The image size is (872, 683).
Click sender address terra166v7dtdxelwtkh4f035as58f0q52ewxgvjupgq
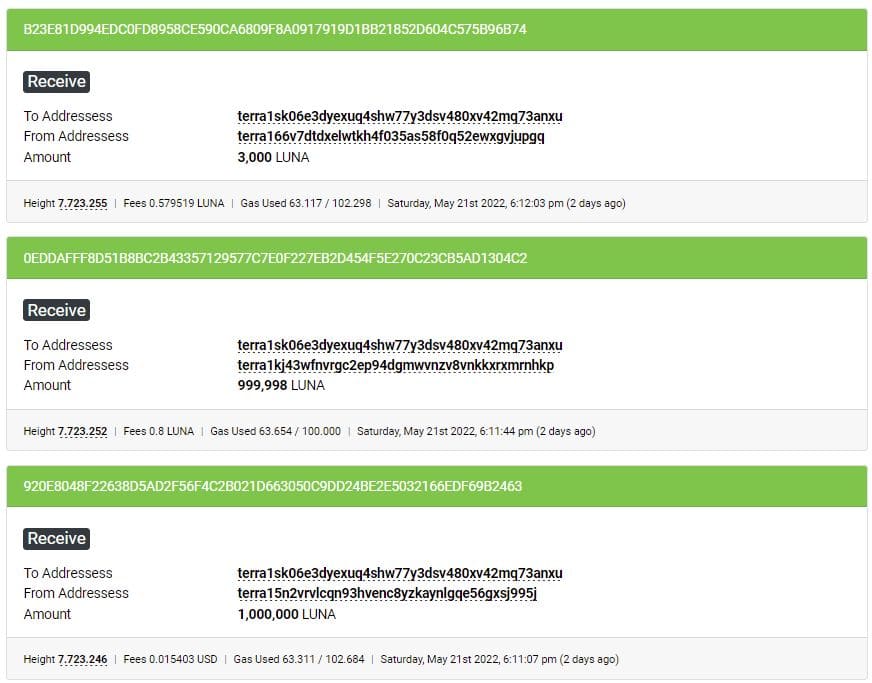391,136
